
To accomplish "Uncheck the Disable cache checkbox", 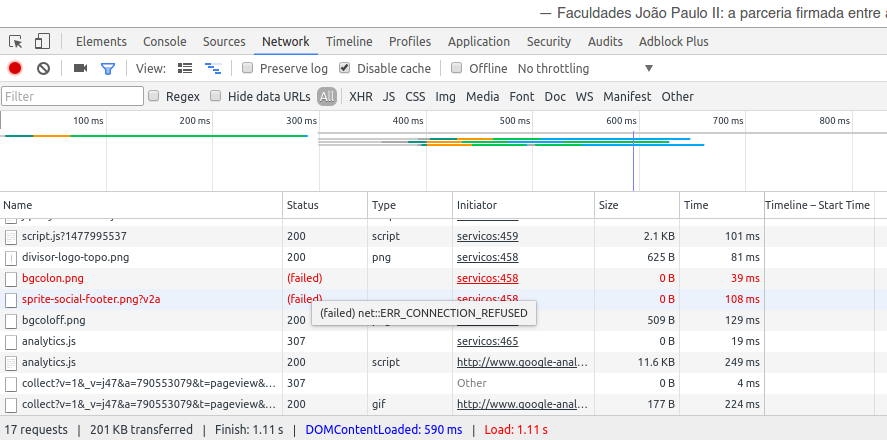I will point(344,68).
